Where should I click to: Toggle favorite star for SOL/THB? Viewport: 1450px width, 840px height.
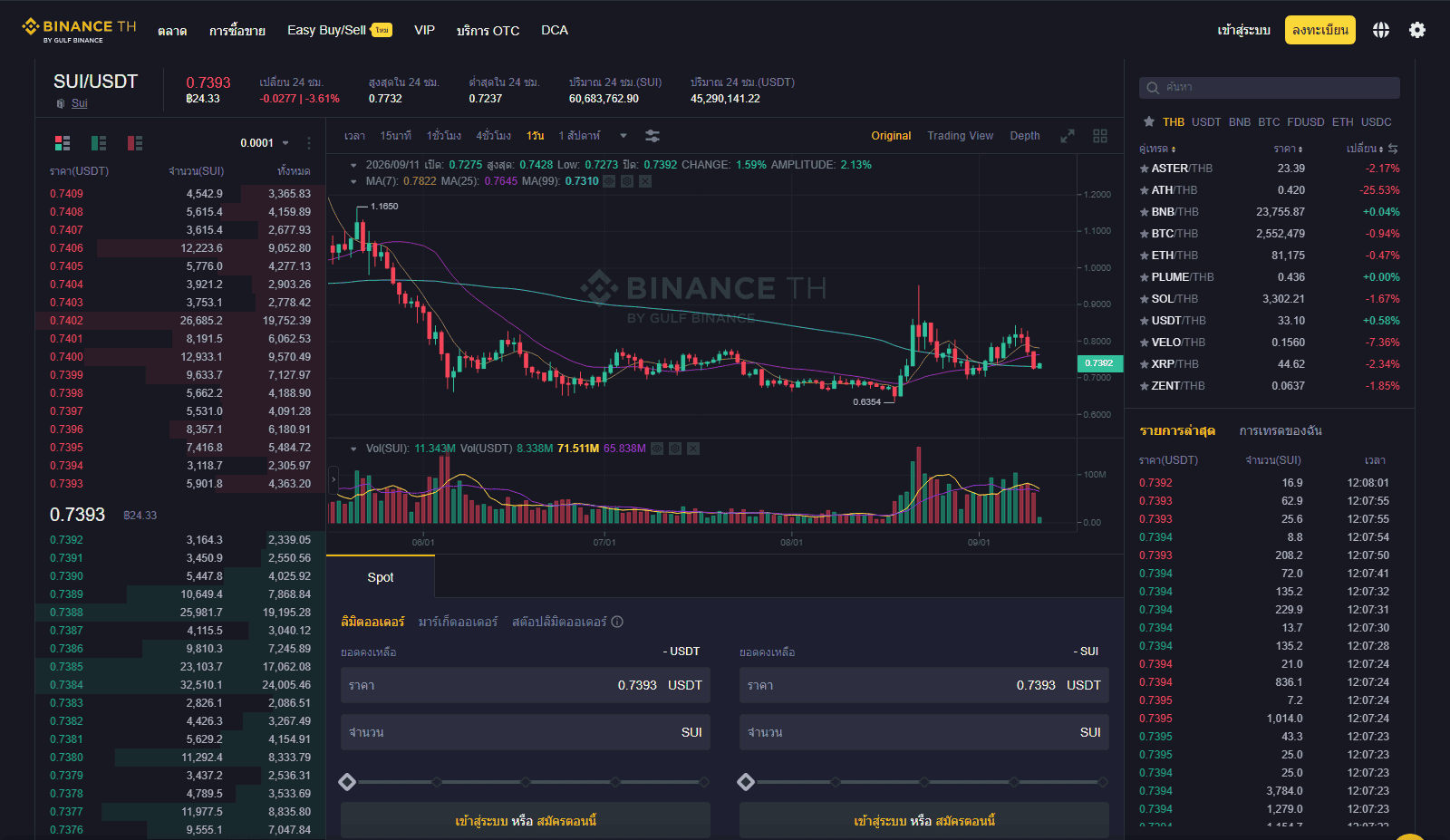[1144, 299]
